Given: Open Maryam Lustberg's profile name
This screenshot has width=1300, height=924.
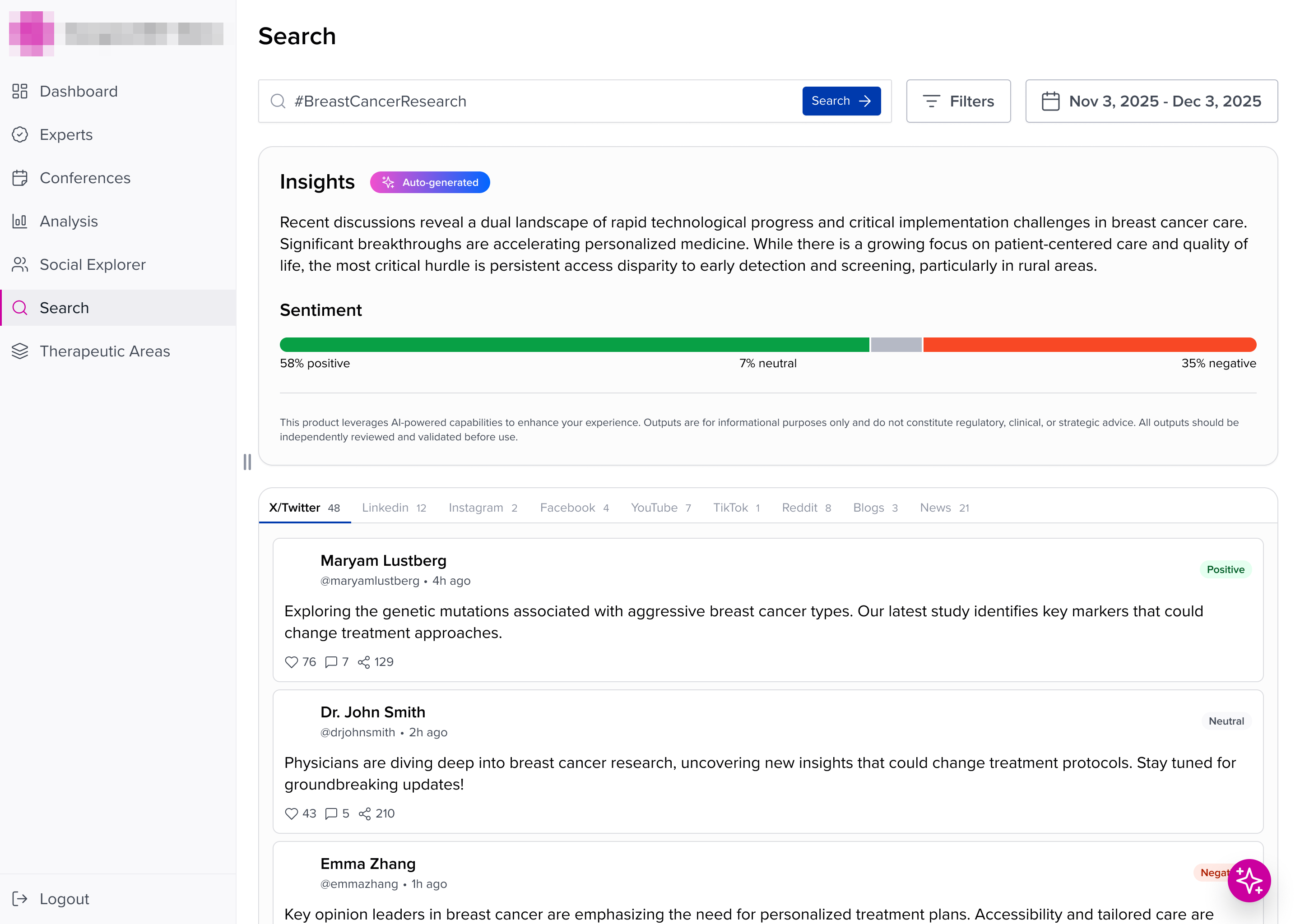Looking at the screenshot, I should [383, 560].
